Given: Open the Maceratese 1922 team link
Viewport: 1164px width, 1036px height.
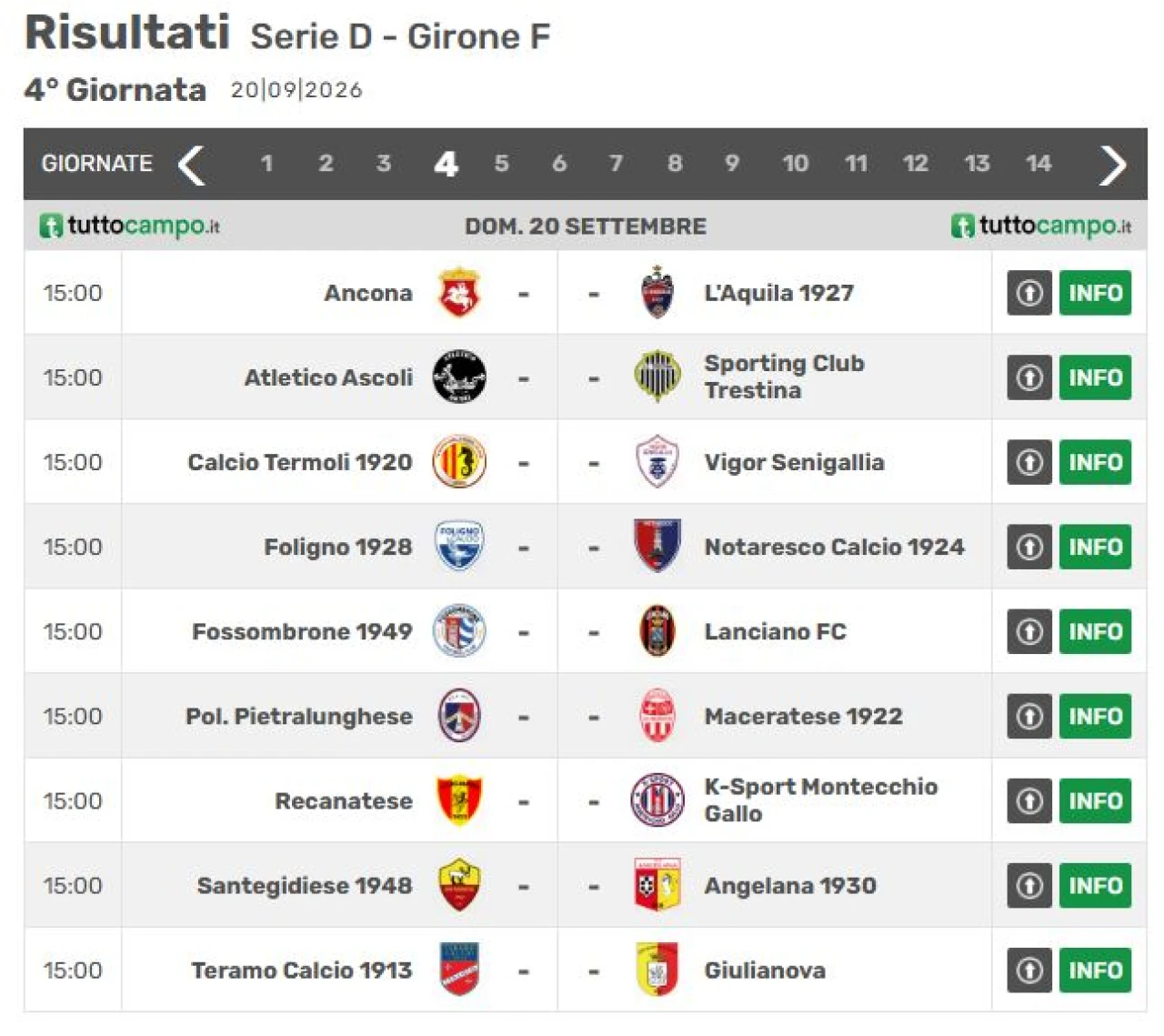Looking at the screenshot, I should pos(803,716).
